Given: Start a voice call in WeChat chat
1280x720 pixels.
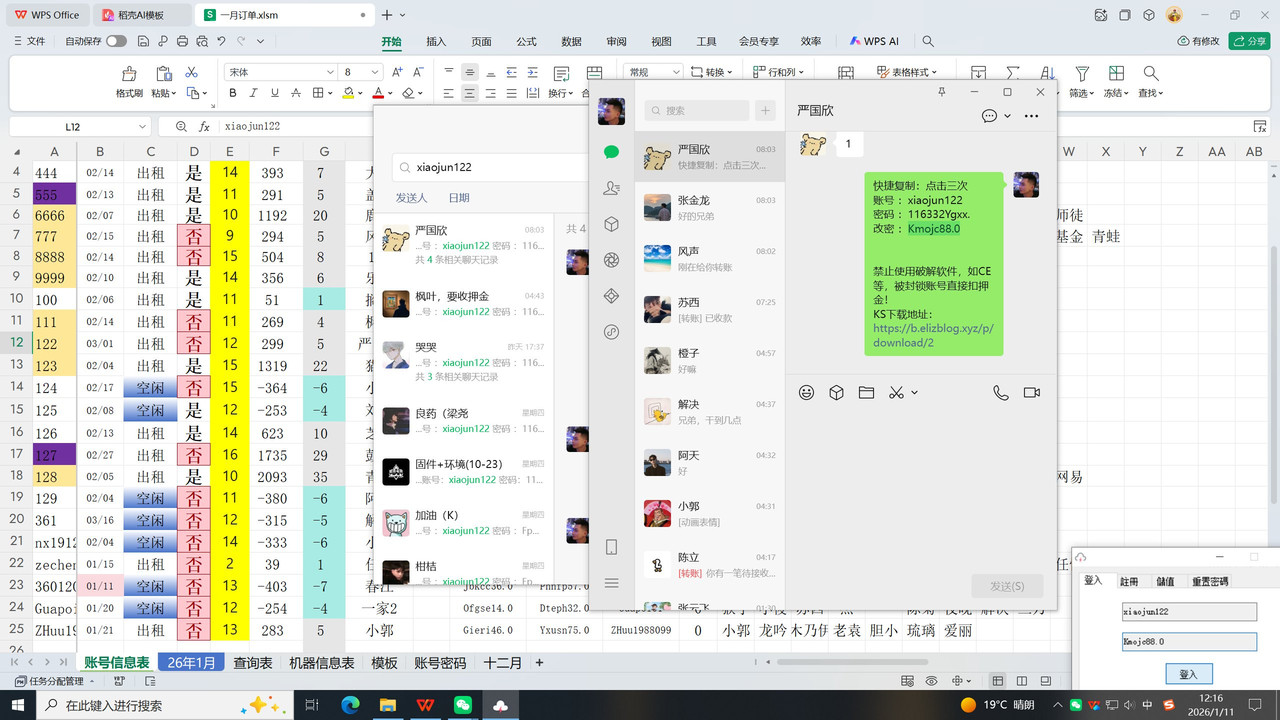Looking at the screenshot, I should click(1001, 393).
